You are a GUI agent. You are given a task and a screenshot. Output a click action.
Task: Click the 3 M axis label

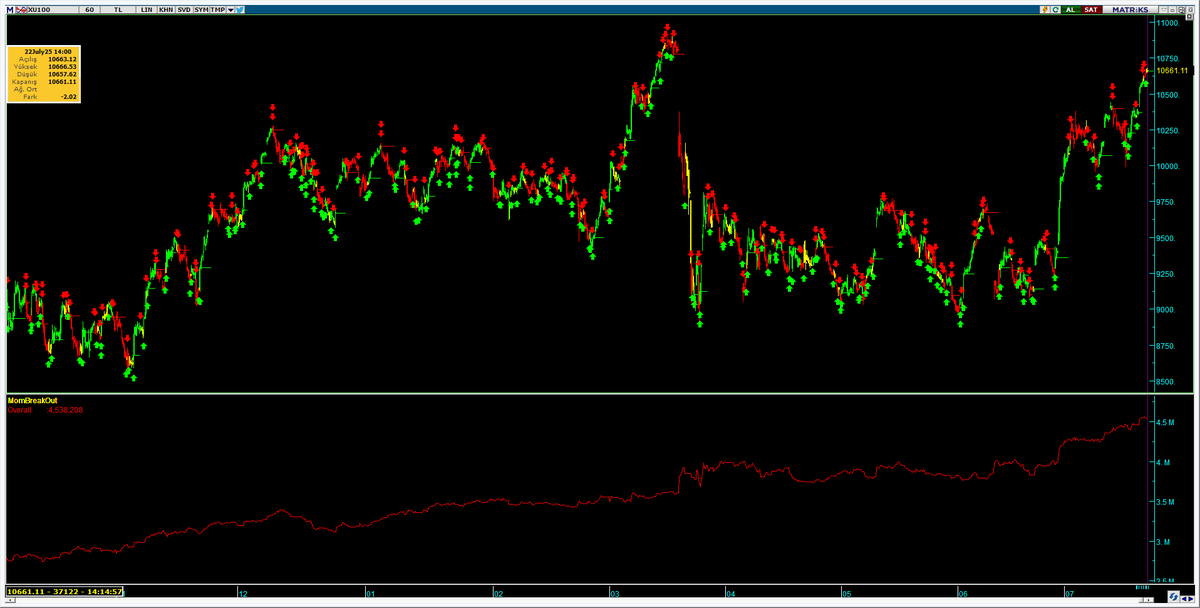tap(1164, 542)
